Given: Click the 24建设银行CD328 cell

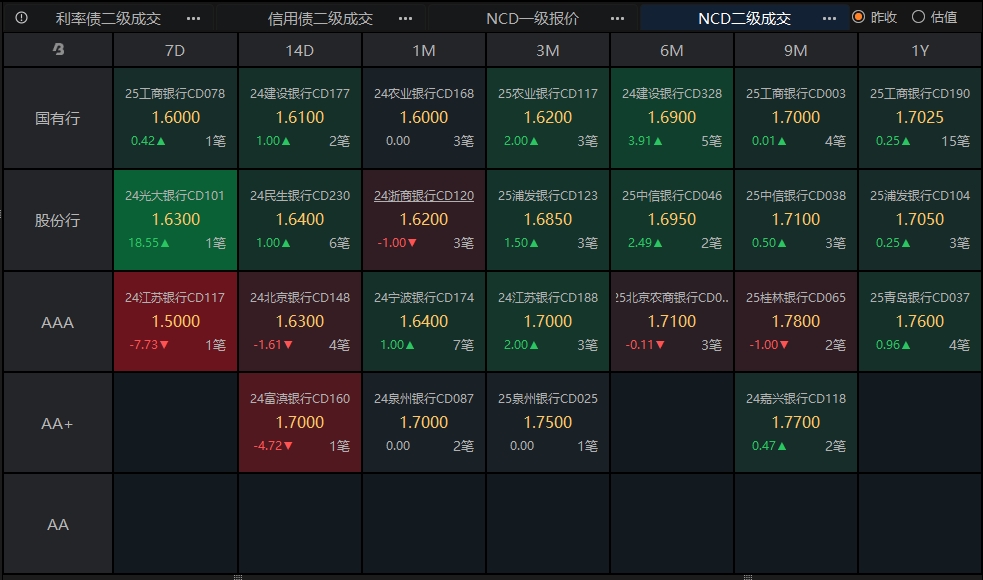Looking at the screenshot, I should point(672,118).
